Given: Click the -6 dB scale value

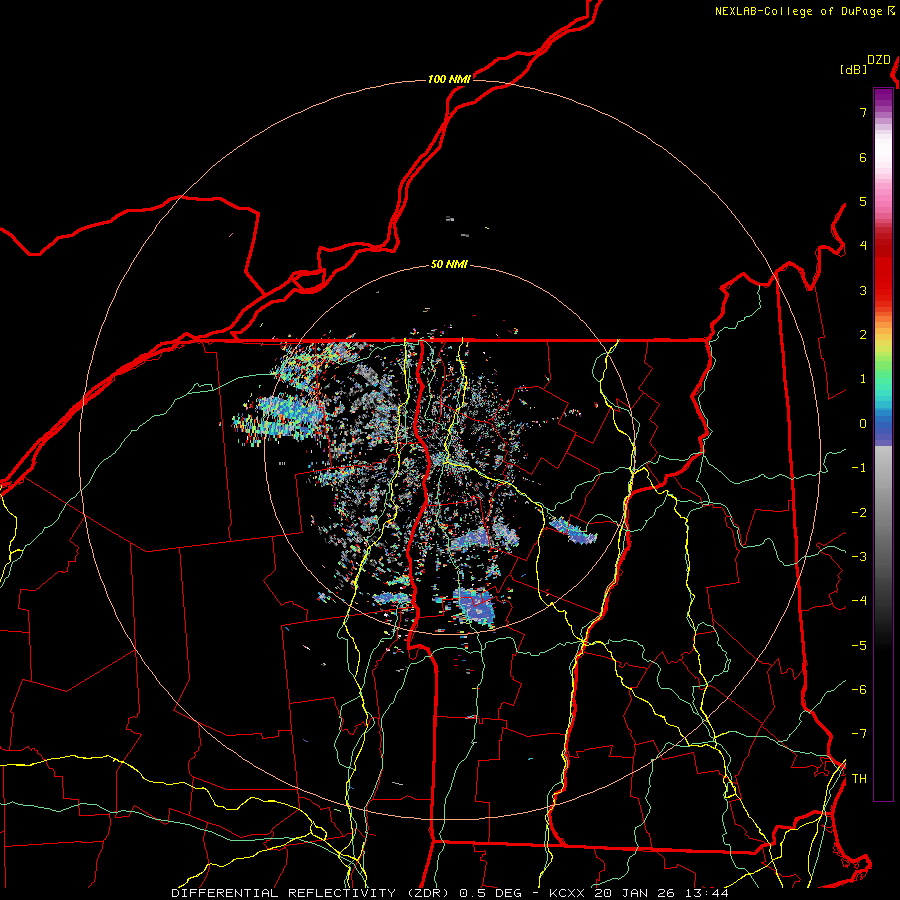Looking at the screenshot, I should click(x=859, y=690).
